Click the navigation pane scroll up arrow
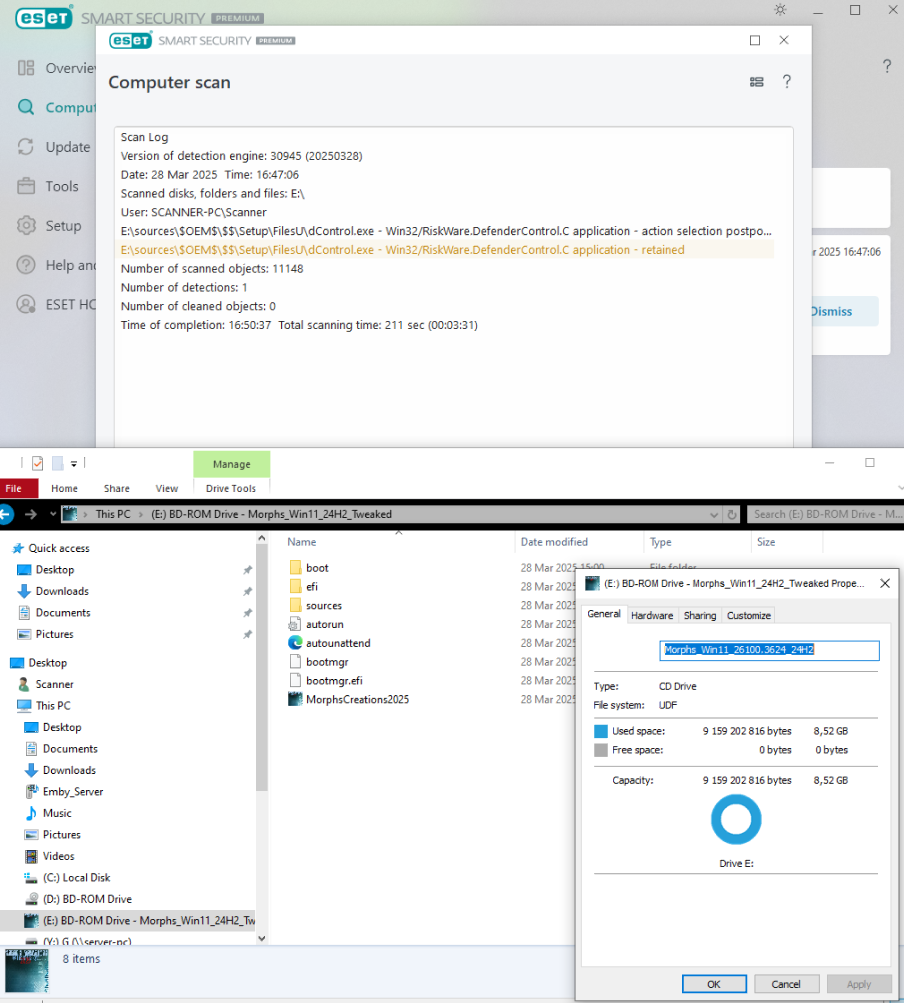Viewport: 904px width, 1003px height. [x=262, y=539]
